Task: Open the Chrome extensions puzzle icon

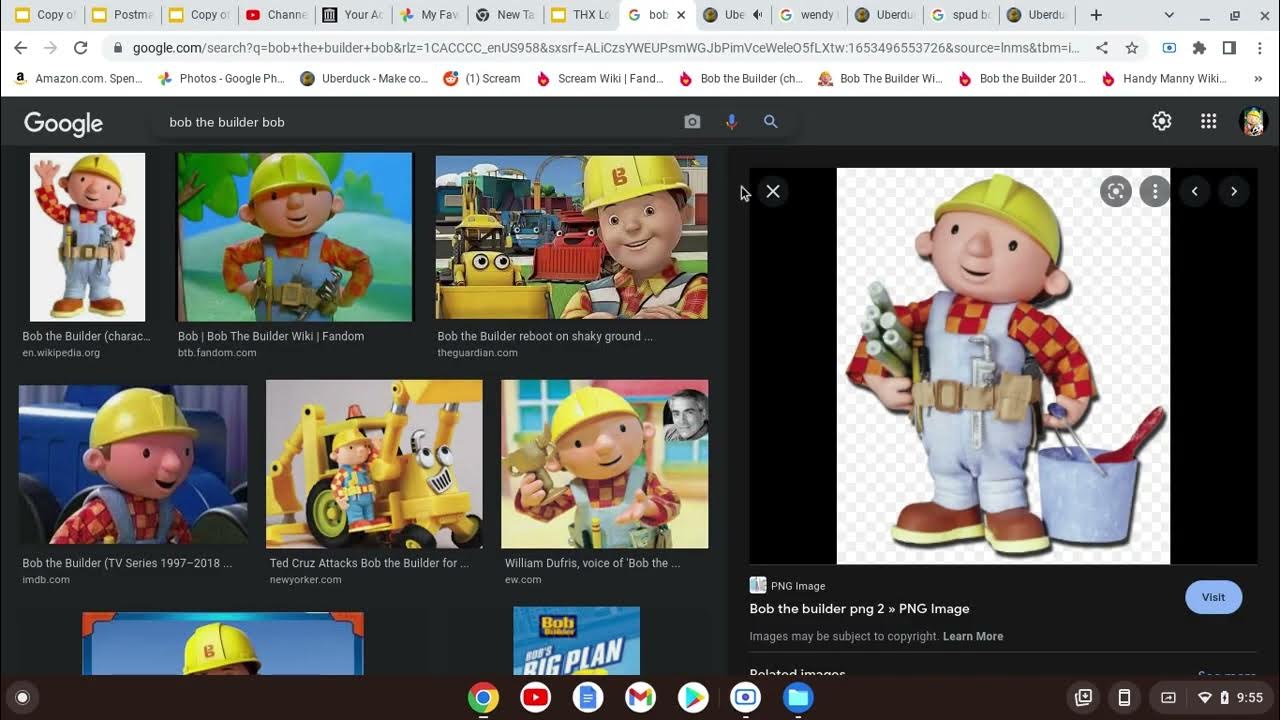Action: pos(1199,48)
